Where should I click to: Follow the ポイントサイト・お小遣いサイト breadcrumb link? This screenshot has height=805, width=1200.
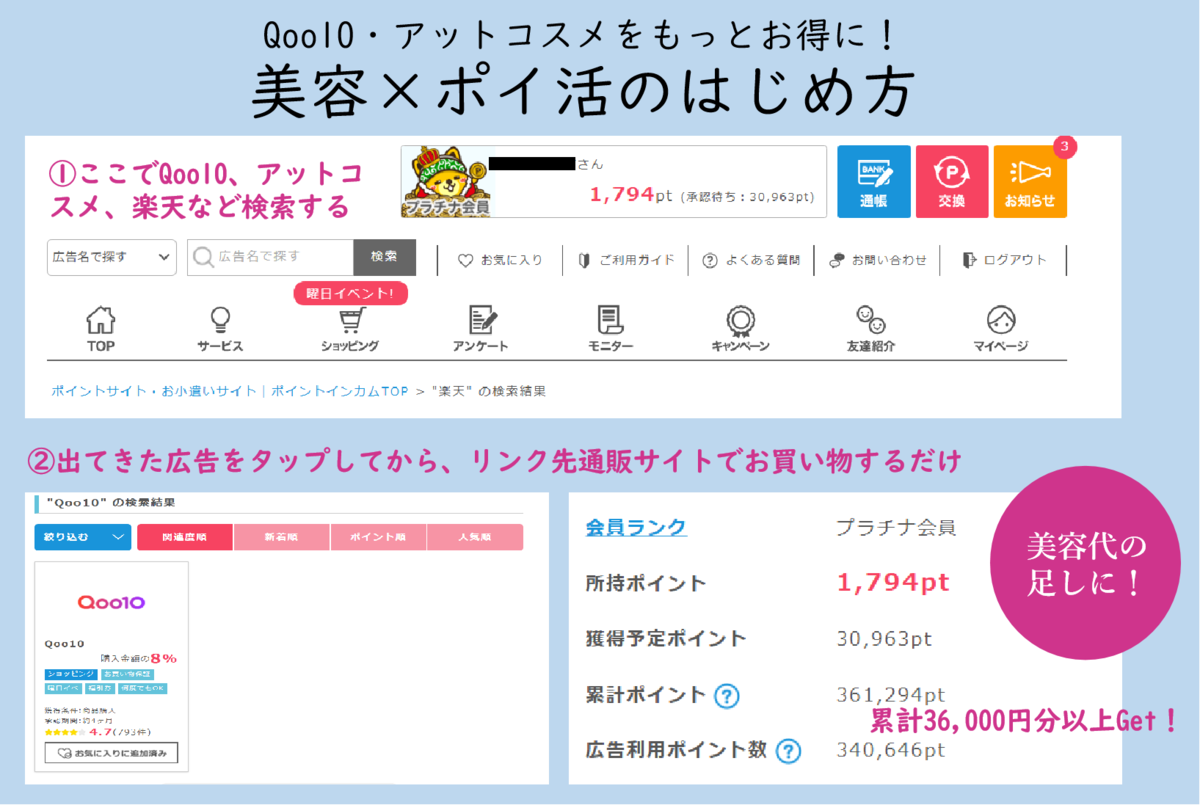click(154, 391)
